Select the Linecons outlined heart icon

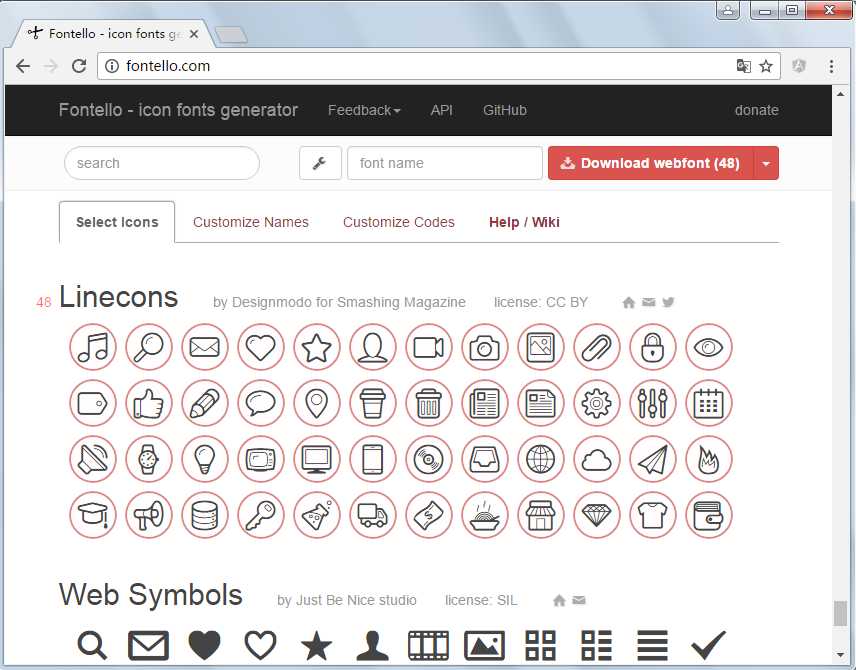click(261, 347)
